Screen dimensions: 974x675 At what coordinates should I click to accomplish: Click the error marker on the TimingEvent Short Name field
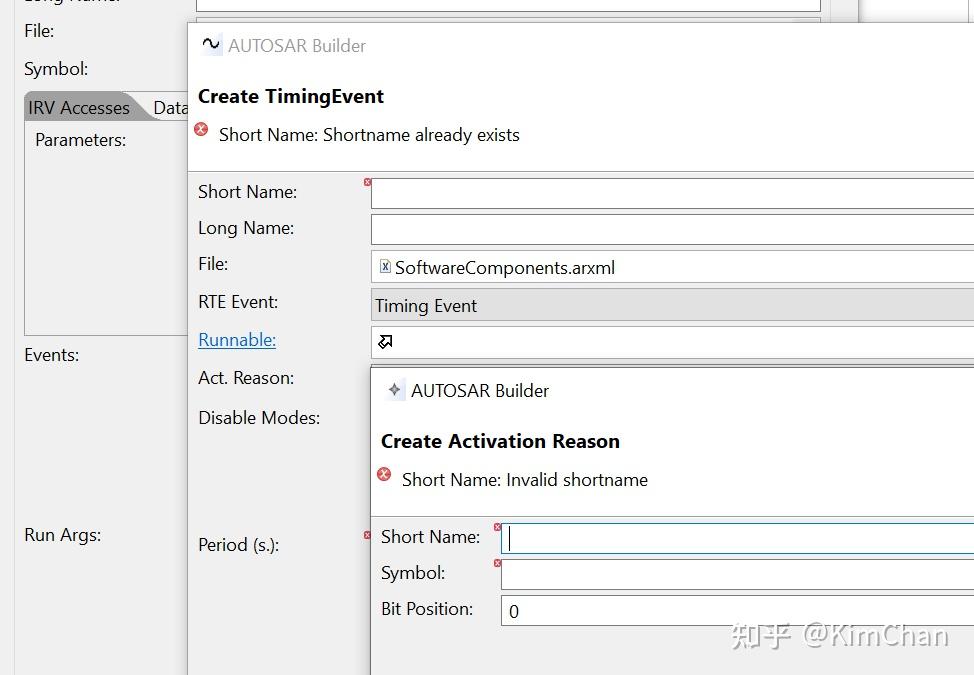coord(367,182)
